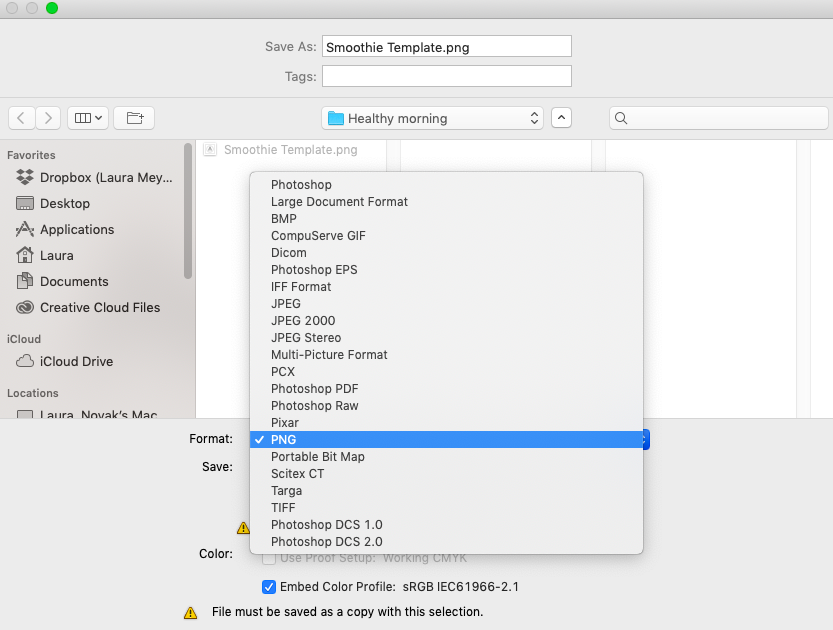Open Documents in Favorites sidebar

63,282
